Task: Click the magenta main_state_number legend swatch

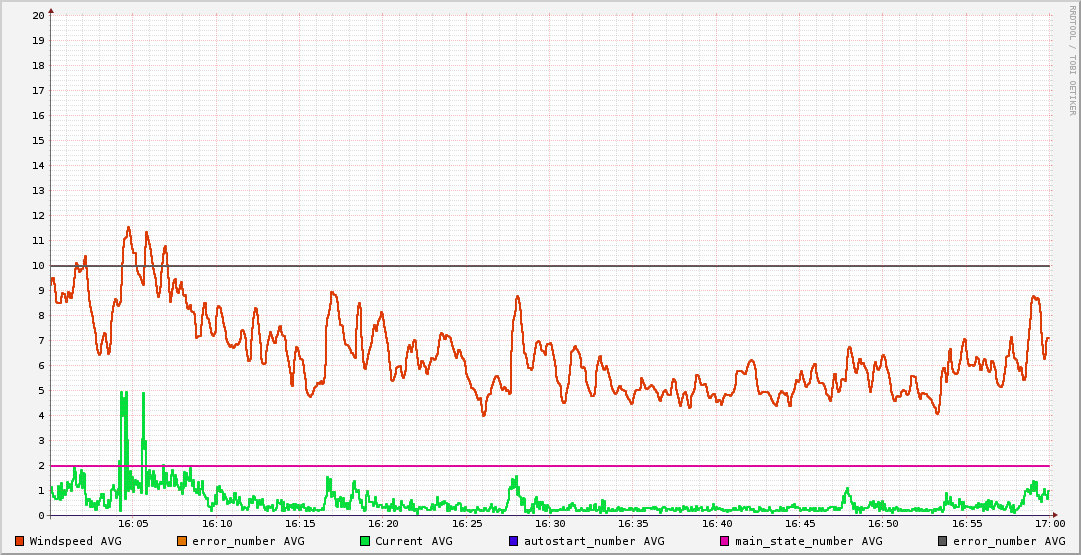Action: tap(725, 541)
